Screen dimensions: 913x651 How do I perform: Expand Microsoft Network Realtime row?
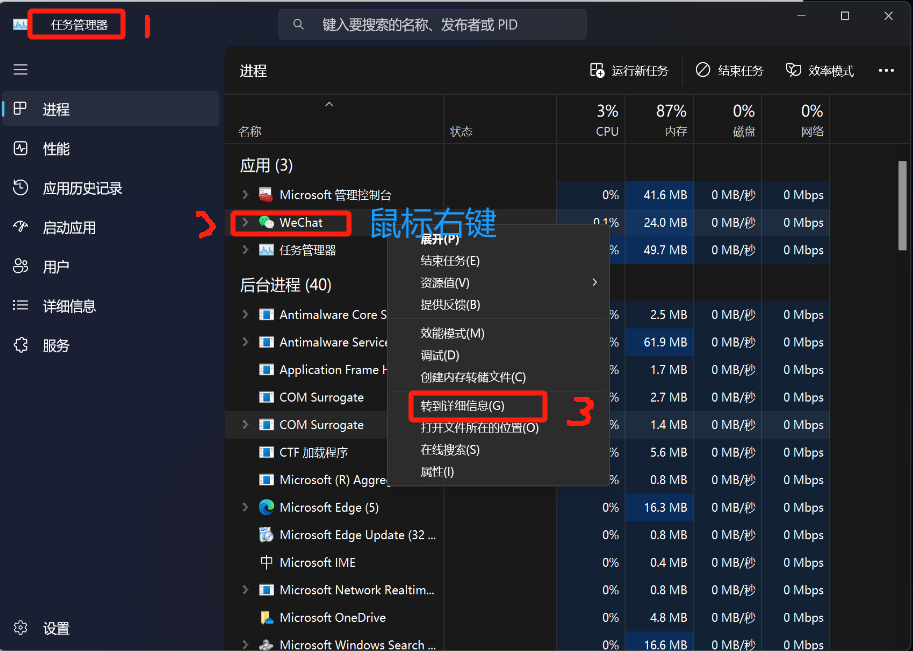245,590
